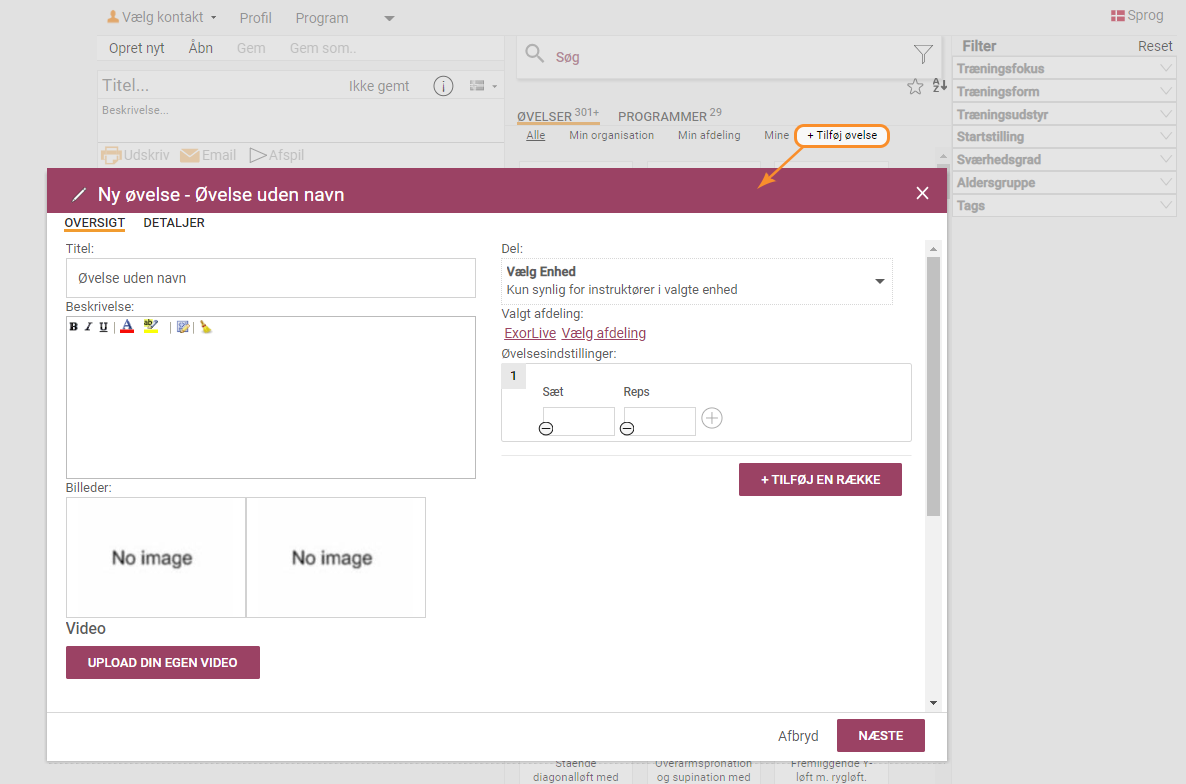The height and width of the screenshot is (784, 1186).
Task: Open the red font color picker
Action: click(x=127, y=327)
